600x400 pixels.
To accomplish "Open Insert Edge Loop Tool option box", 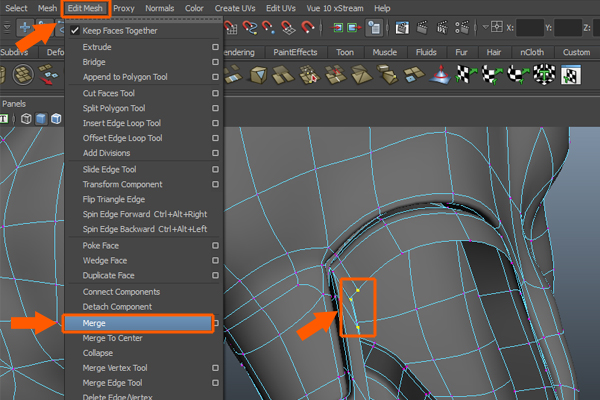I will coord(215,123).
